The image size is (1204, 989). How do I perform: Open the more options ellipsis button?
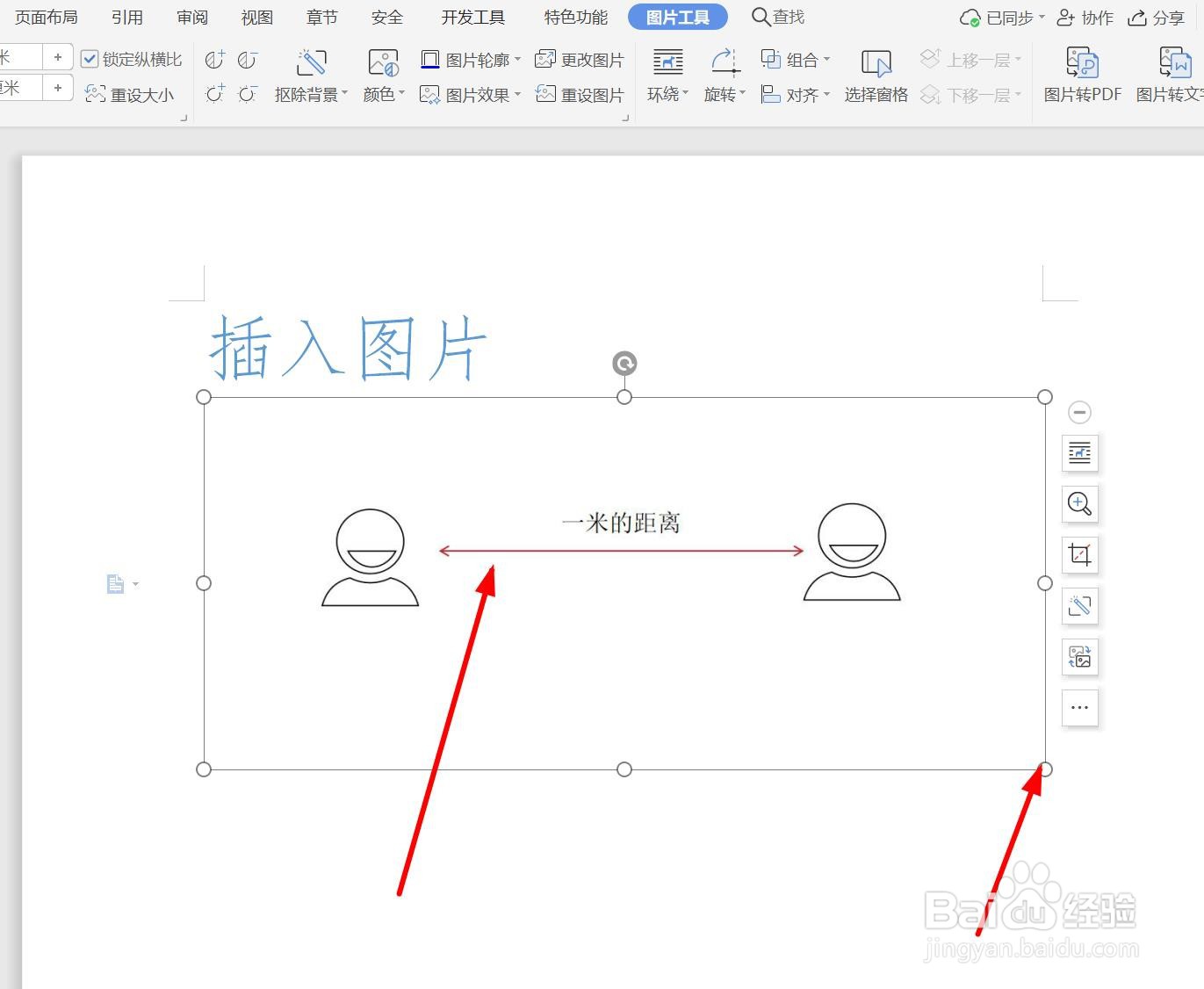(x=1079, y=707)
